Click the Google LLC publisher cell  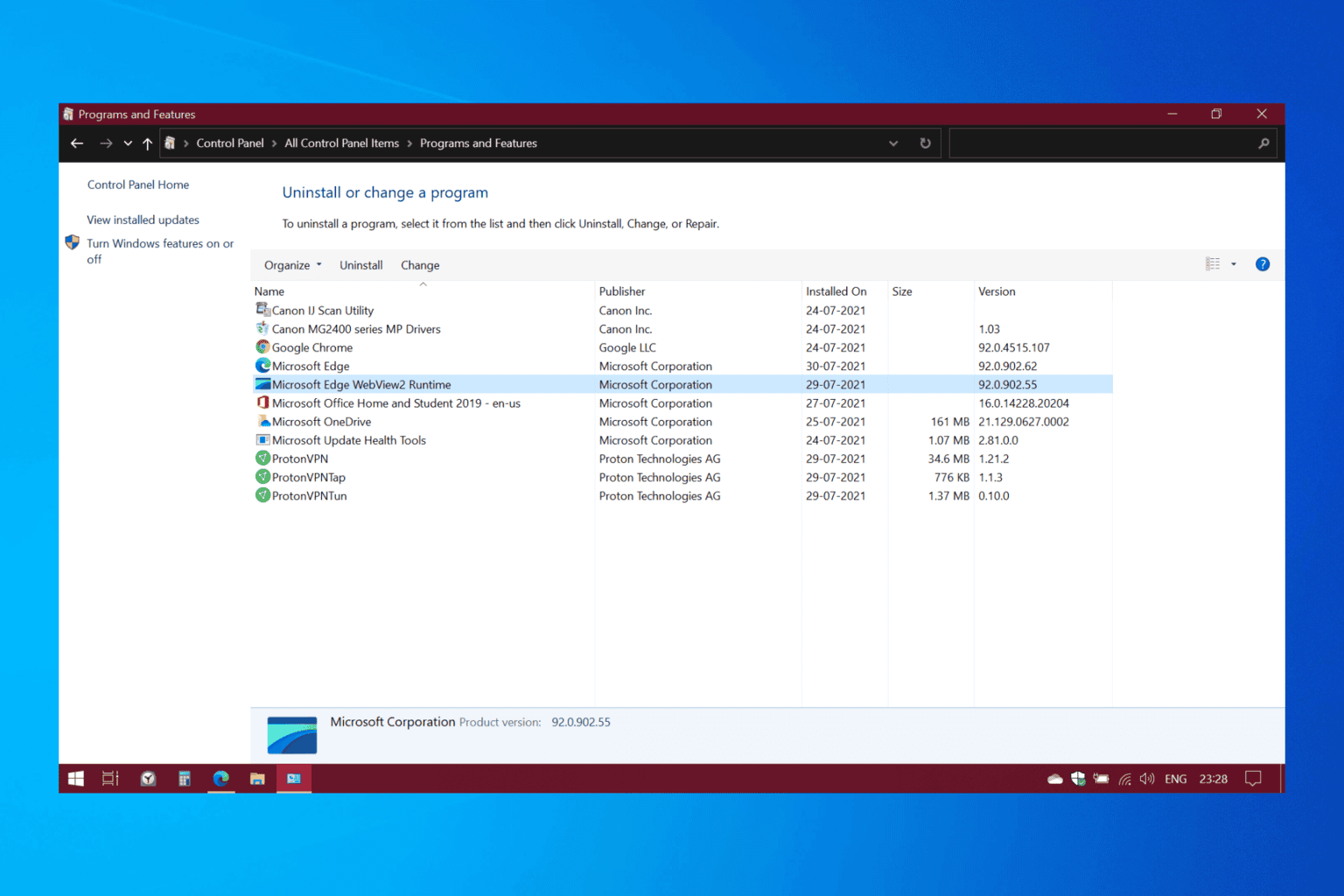tap(627, 347)
